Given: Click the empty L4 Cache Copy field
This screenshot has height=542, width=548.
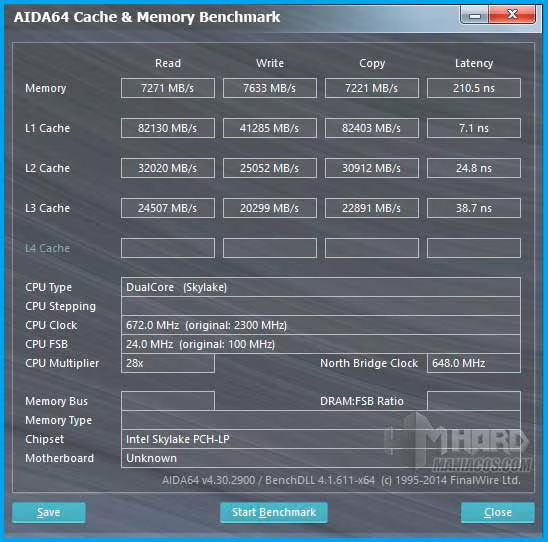Looking at the screenshot, I should tap(372, 248).
